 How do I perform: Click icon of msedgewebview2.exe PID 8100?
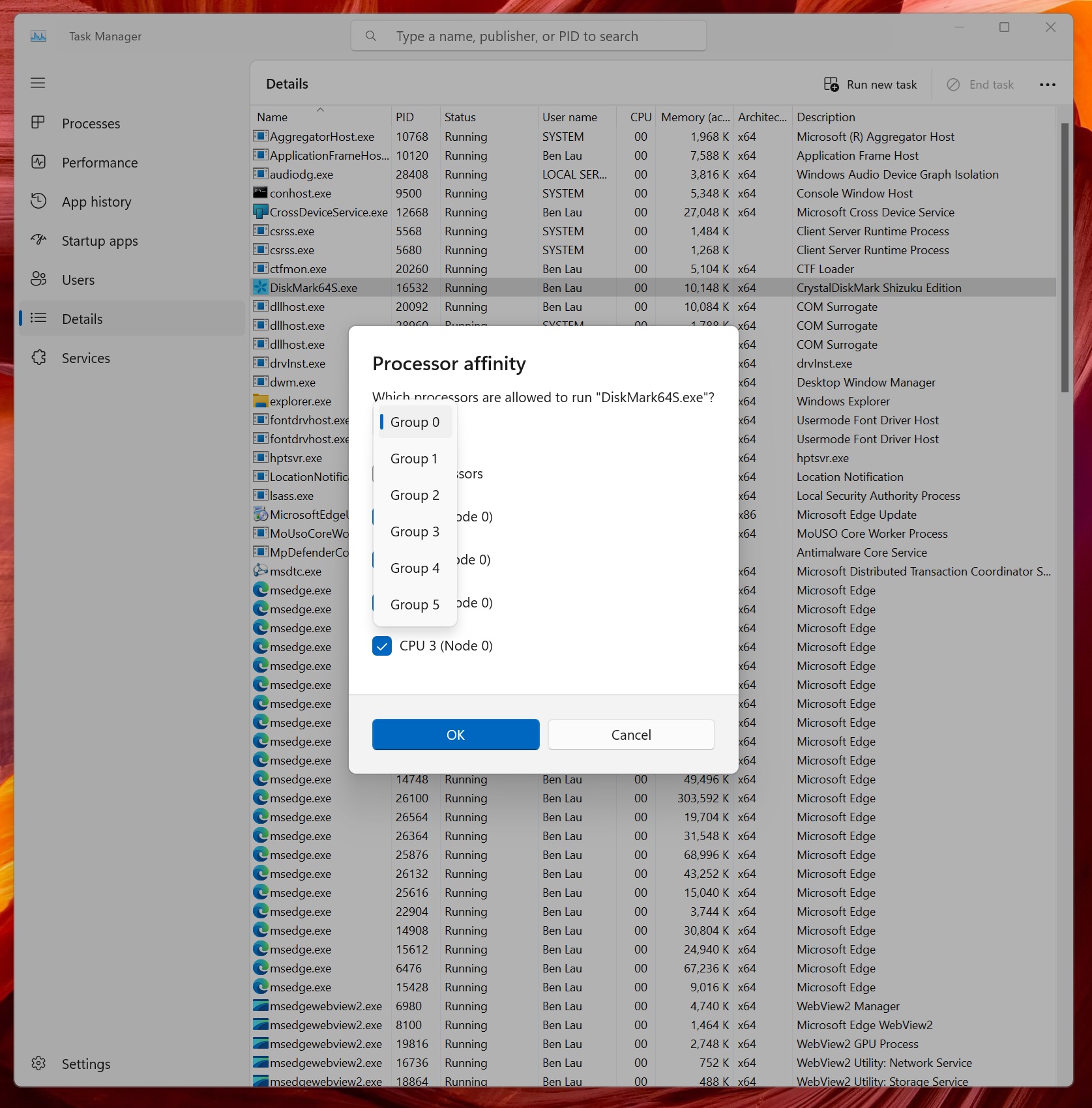coord(261,1025)
